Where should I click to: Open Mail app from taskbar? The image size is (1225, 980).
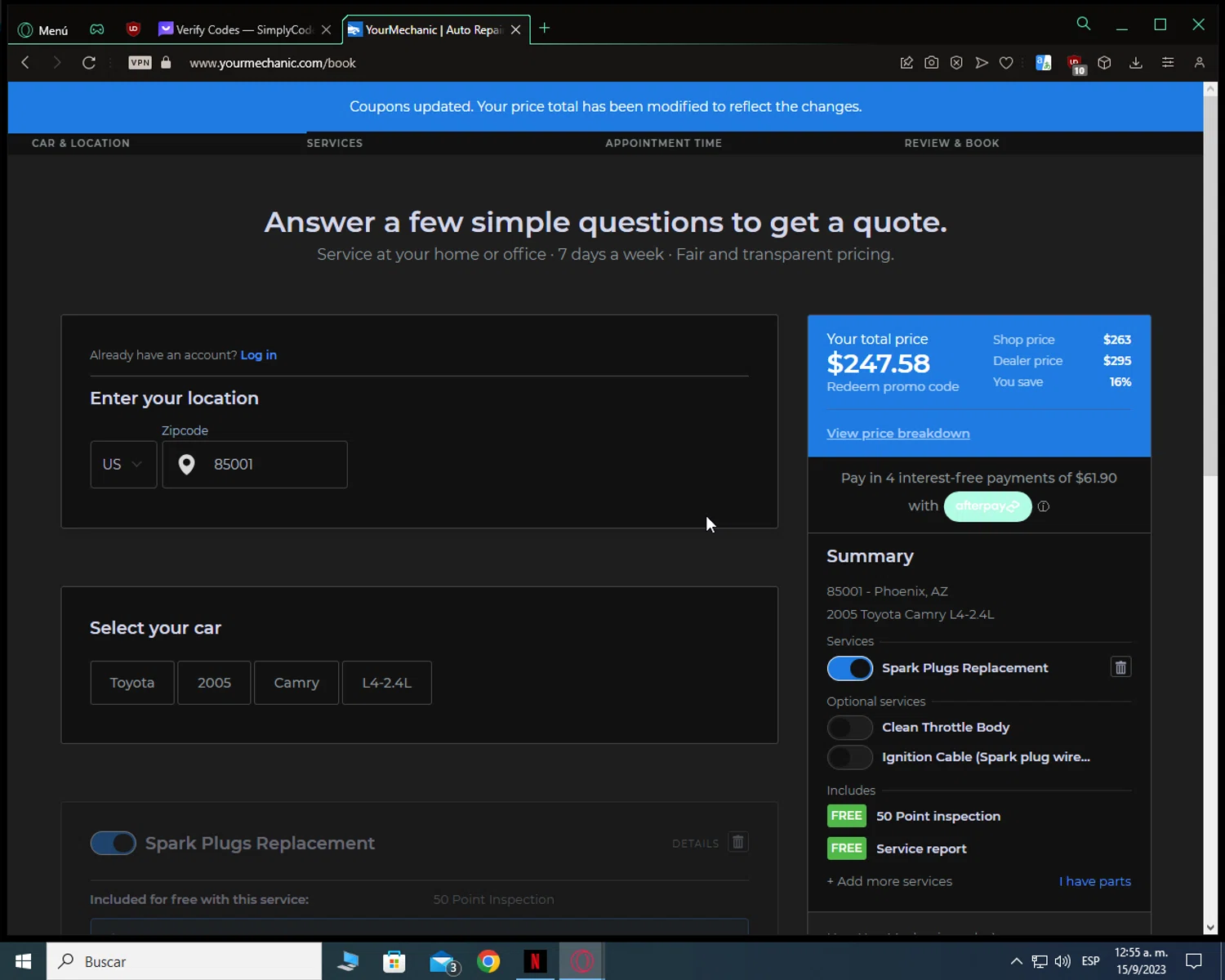point(443,961)
